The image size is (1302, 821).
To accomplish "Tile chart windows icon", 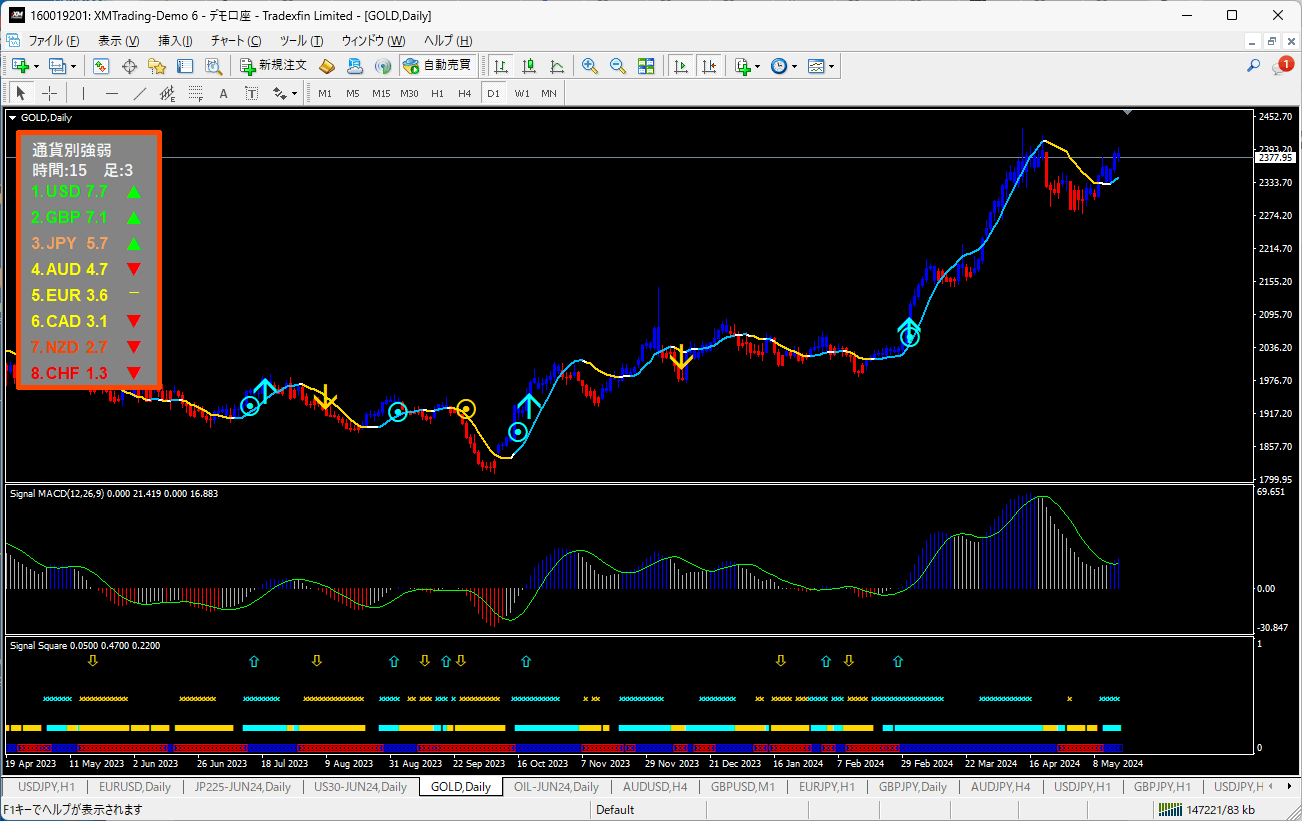I will (646, 66).
